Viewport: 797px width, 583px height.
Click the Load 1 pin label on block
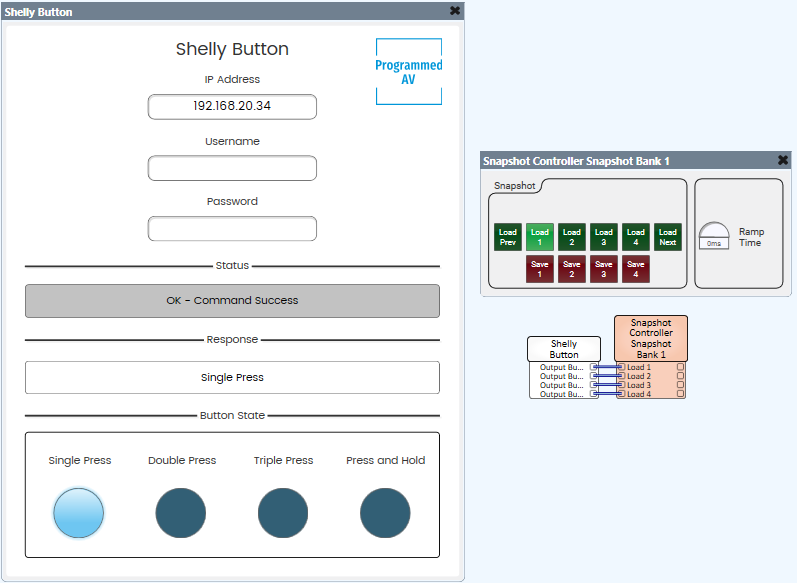coord(639,367)
